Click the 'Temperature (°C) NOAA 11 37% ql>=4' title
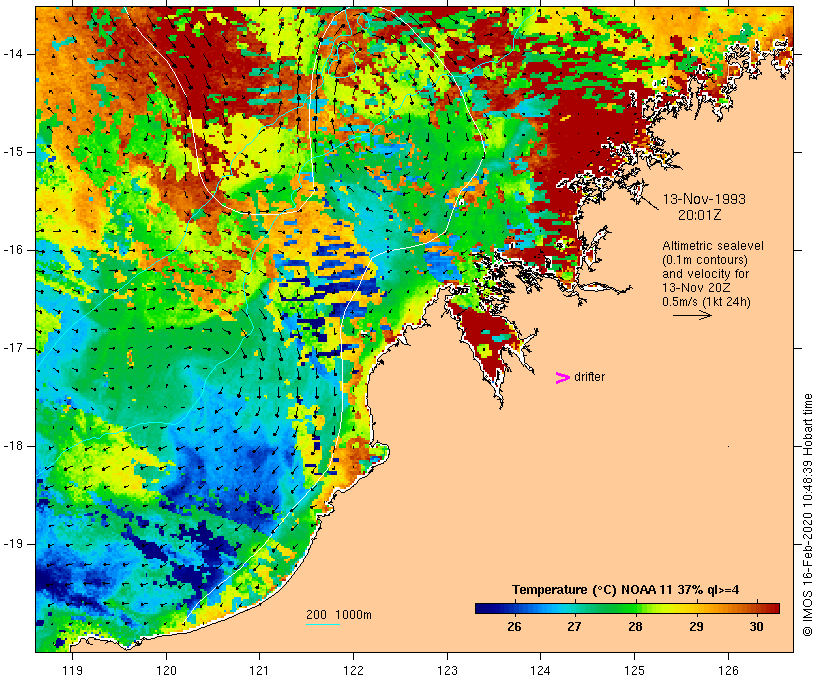 click(x=625, y=590)
